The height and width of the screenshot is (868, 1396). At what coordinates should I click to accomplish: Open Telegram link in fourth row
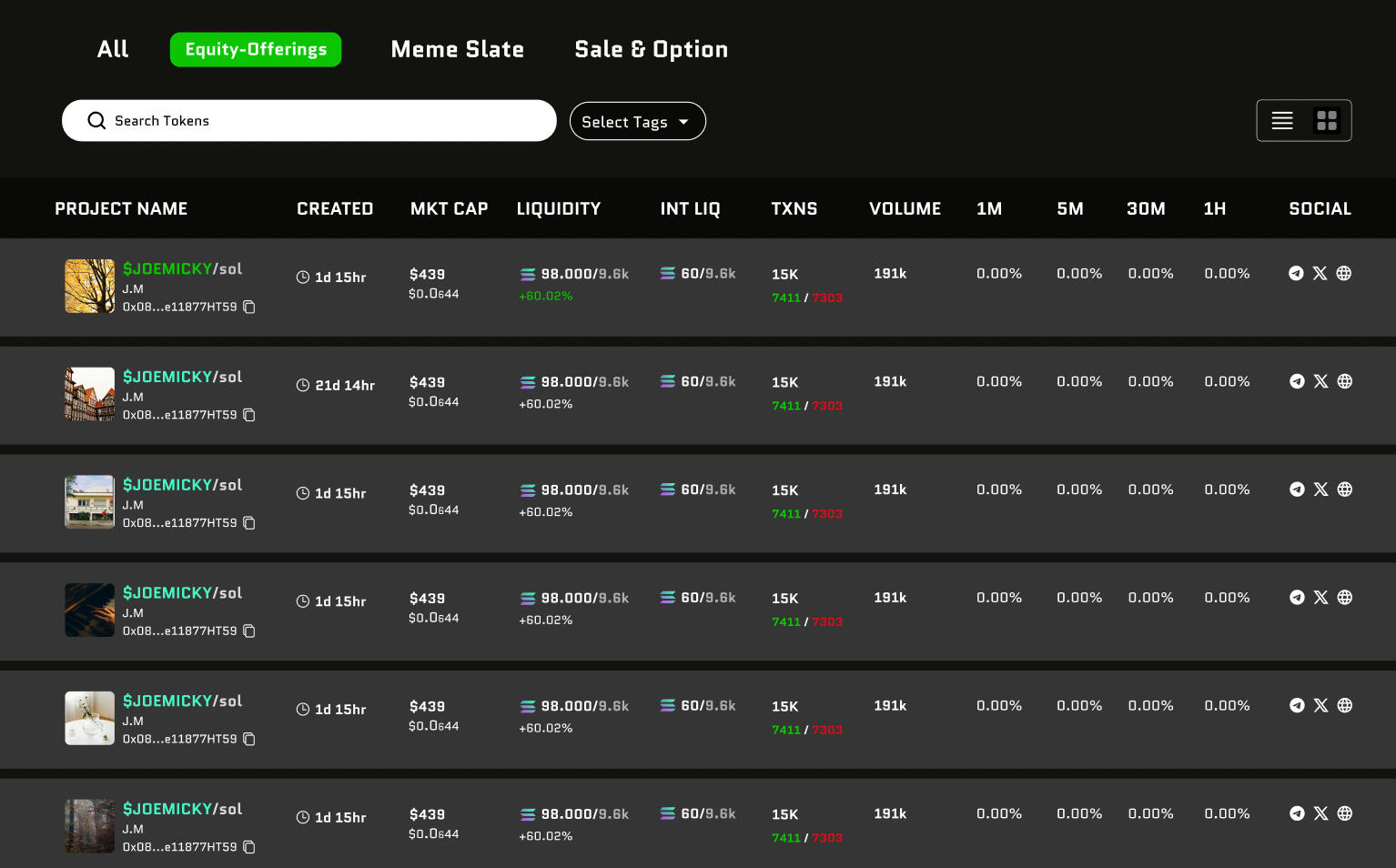click(x=1297, y=598)
